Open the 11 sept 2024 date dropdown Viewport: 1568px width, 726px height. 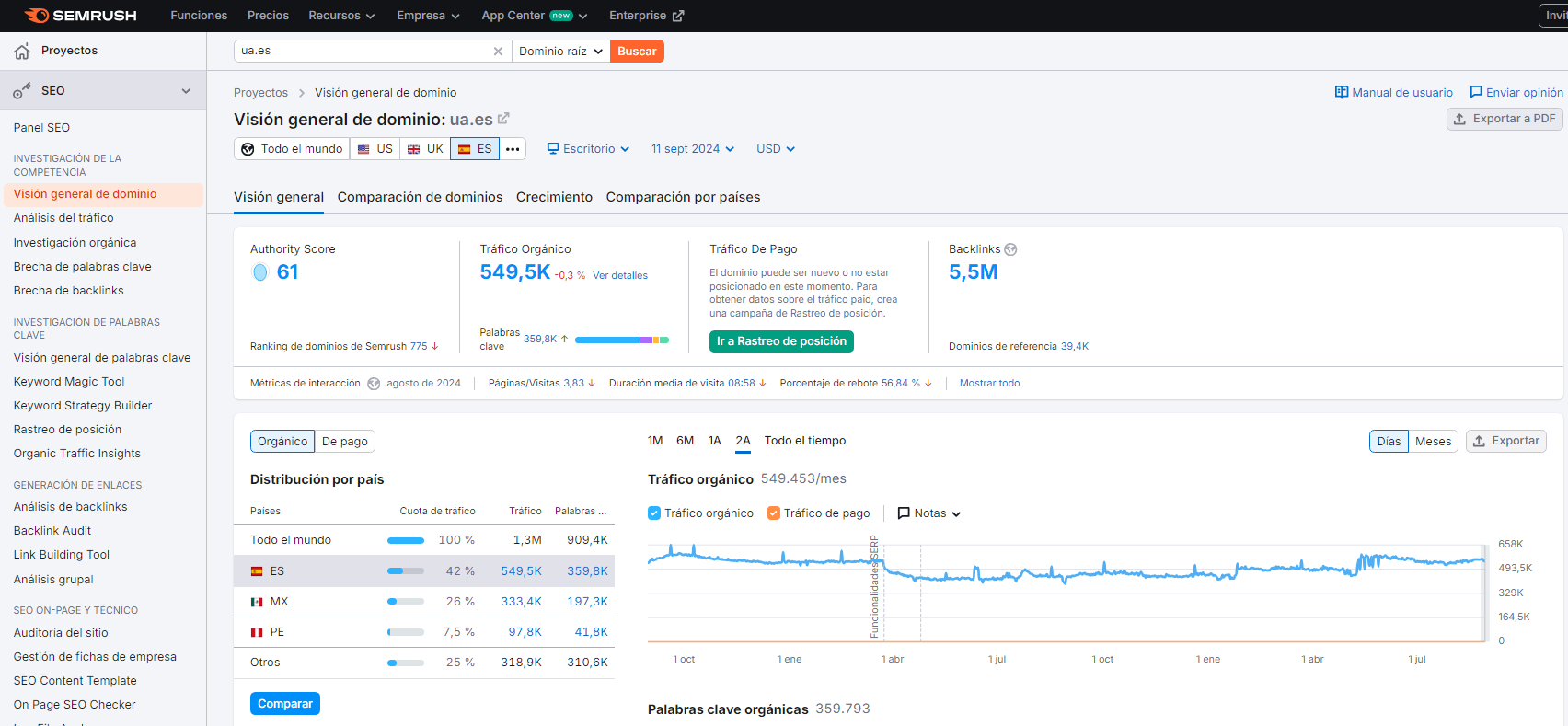click(x=692, y=149)
